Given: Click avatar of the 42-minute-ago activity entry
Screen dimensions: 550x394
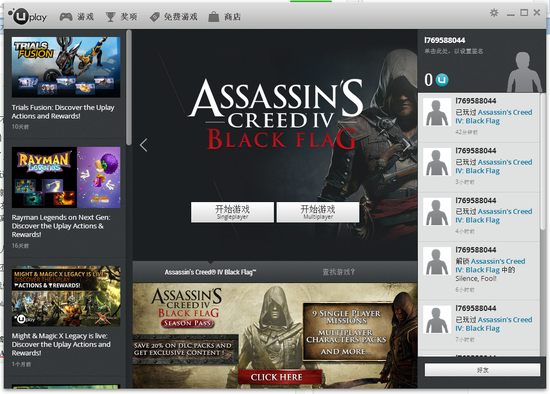Looking at the screenshot, I should coord(437,112).
